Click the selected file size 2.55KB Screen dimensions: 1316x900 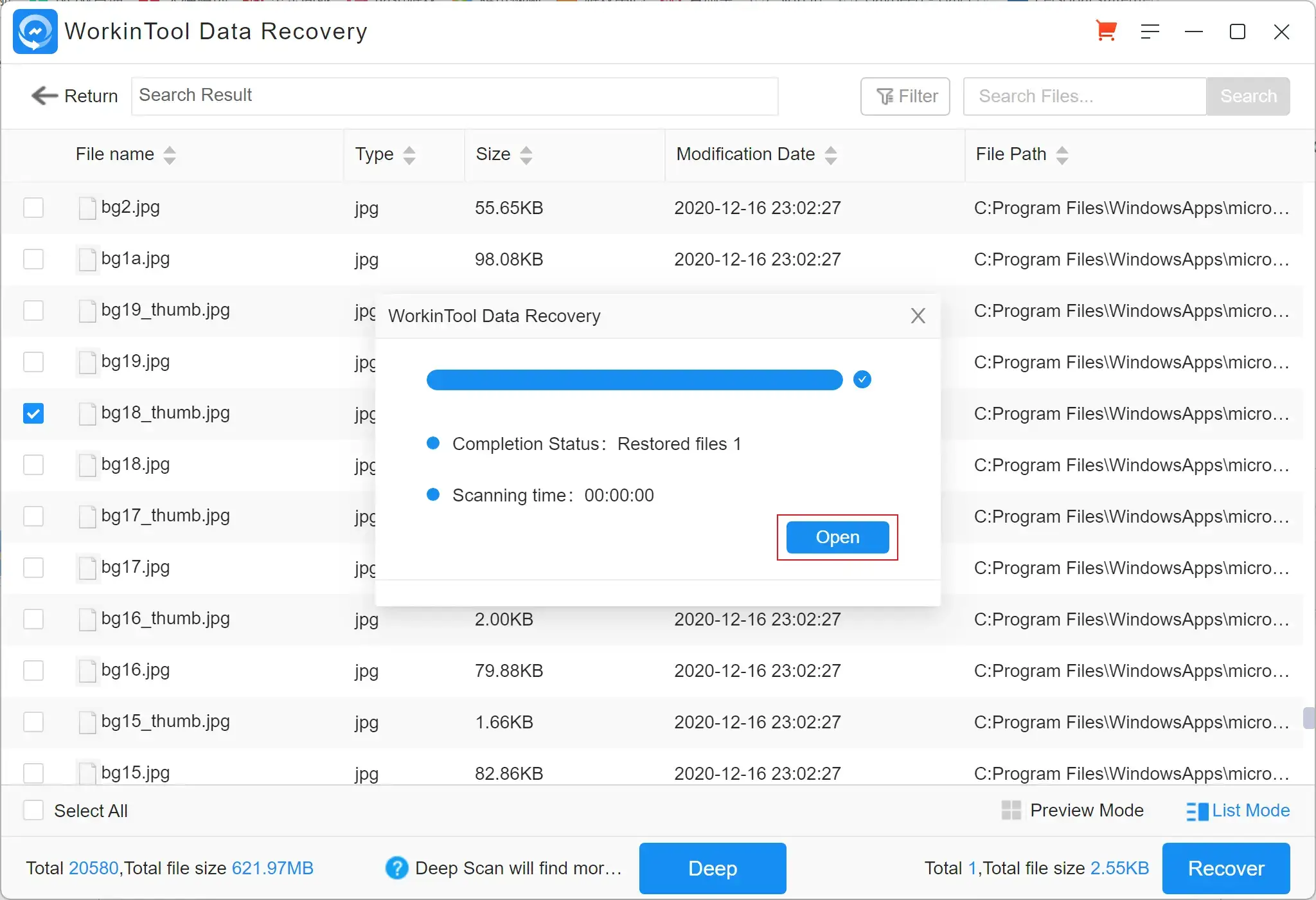pyautogui.click(x=1119, y=868)
